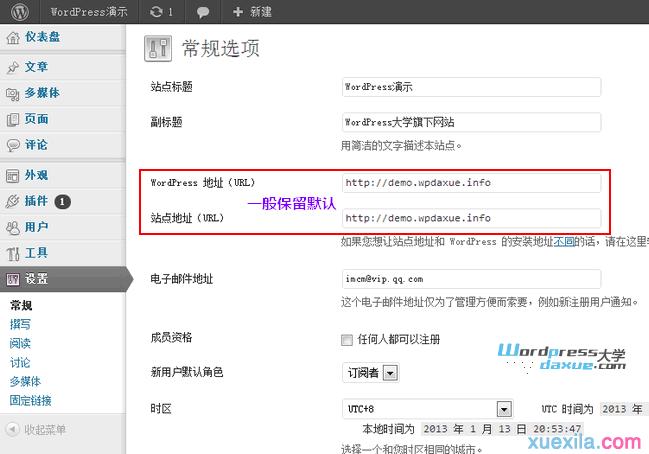Open the updates refresh icon
The image size is (649, 454).
click(x=156, y=12)
